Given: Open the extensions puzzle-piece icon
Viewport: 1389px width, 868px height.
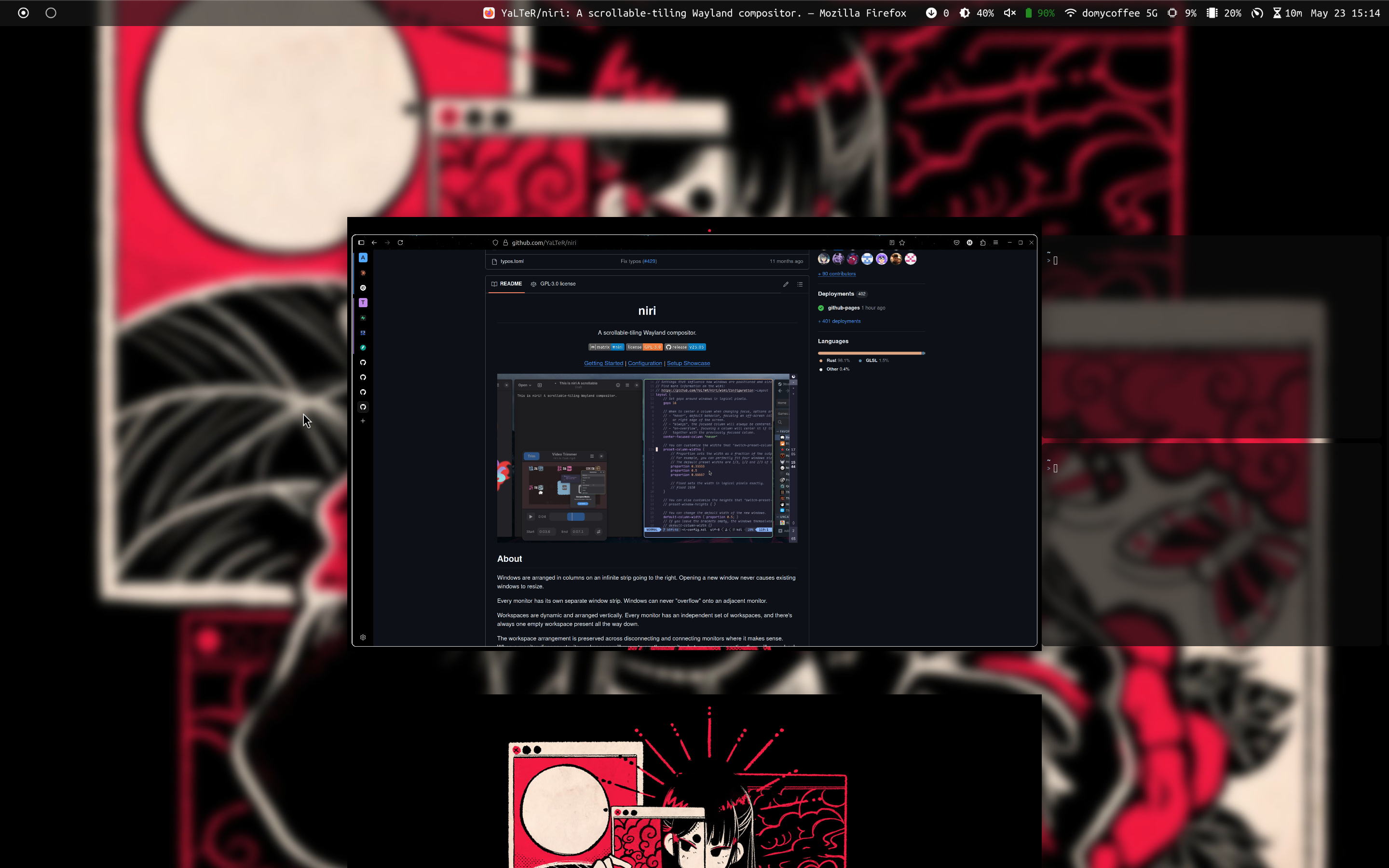Looking at the screenshot, I should (982, 243).
